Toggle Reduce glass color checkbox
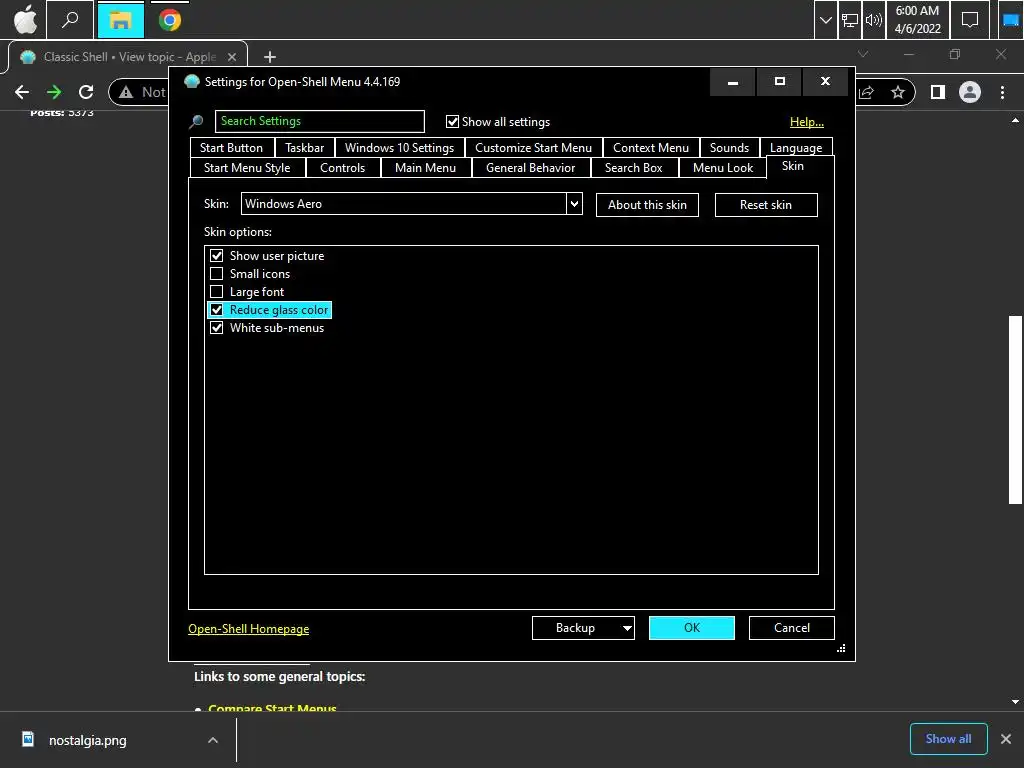This screenshot has height=768, width=1024. [216, 310]
